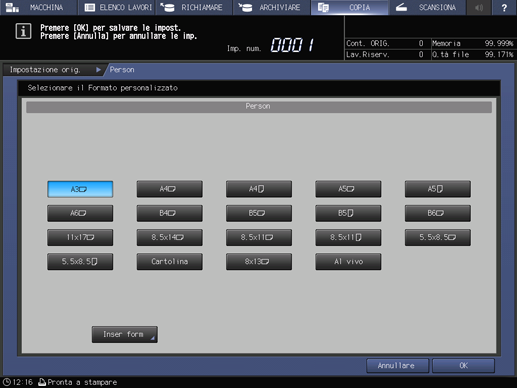Click the 'Lav.Riserv.' counter

[385, 54]
